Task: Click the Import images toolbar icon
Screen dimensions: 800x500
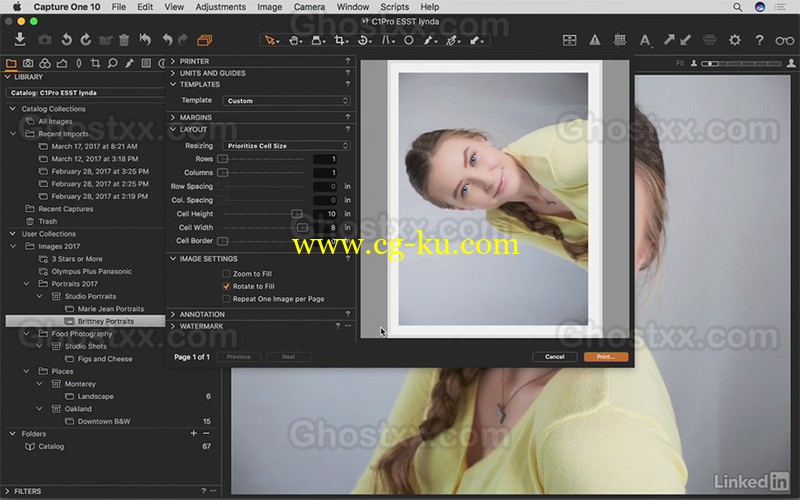Action: (20, 39)
